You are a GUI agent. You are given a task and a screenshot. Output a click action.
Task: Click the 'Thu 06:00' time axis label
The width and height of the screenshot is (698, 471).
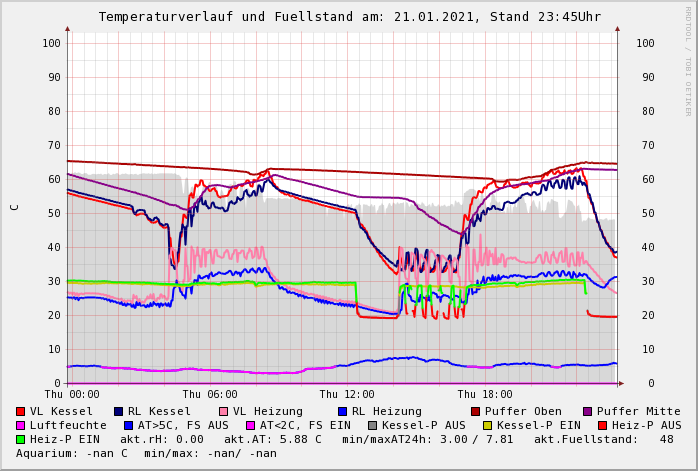[x=210, y=395]
